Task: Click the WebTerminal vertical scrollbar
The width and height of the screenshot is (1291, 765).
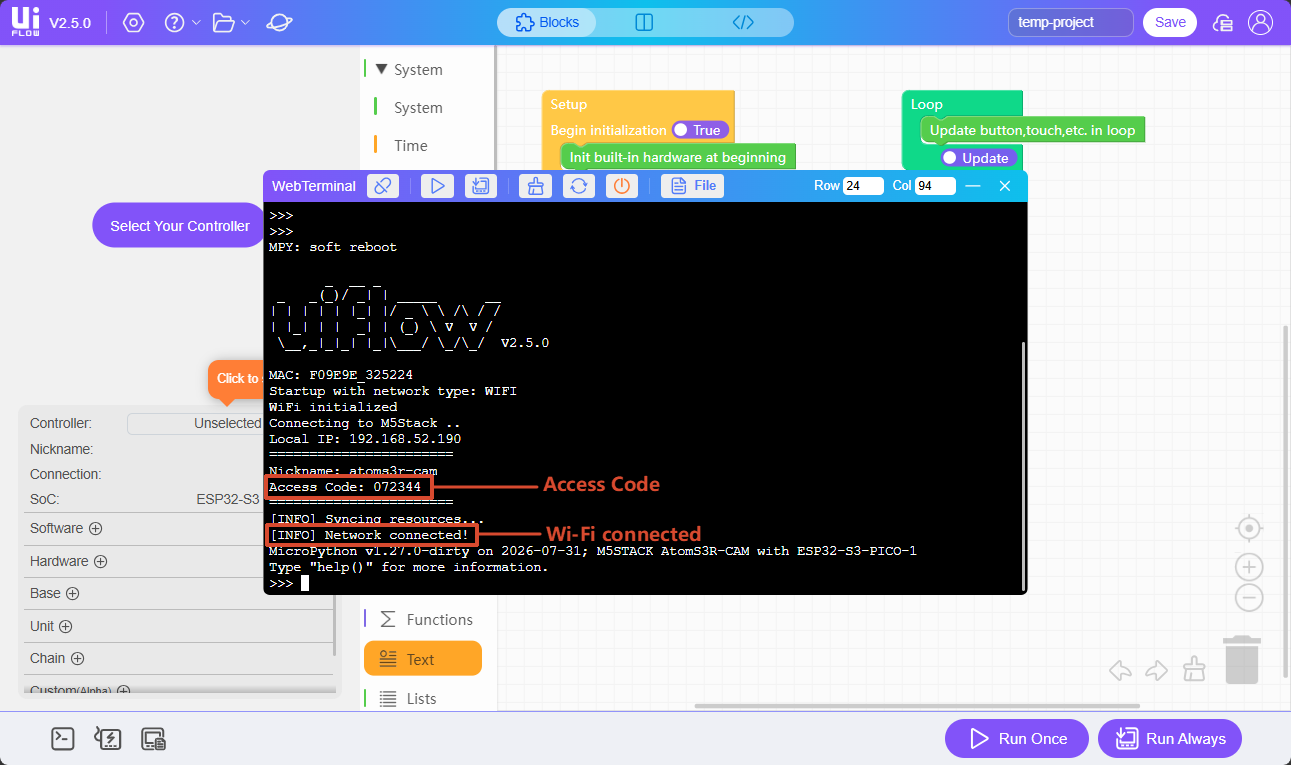Action: [1021, 465]
